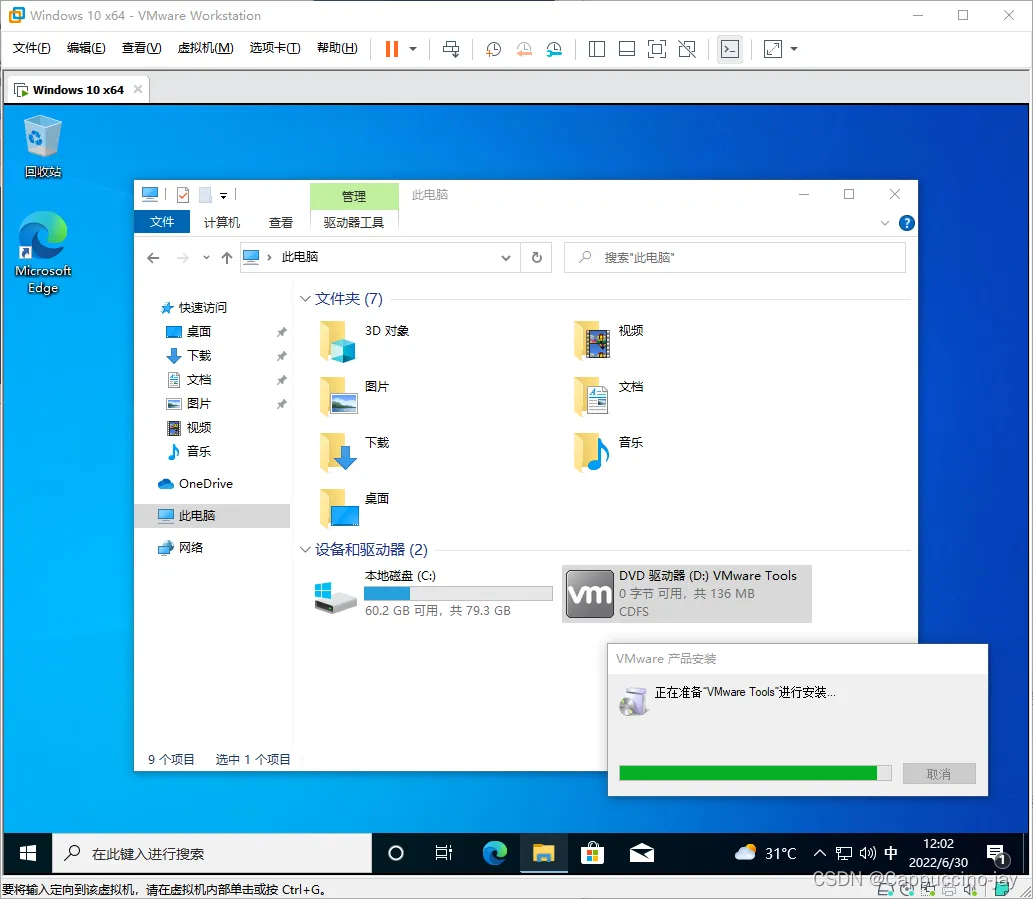Open customize quick access toolbar dropdown
This screenshot has height=899, width=1033.
tap(223, 196)
